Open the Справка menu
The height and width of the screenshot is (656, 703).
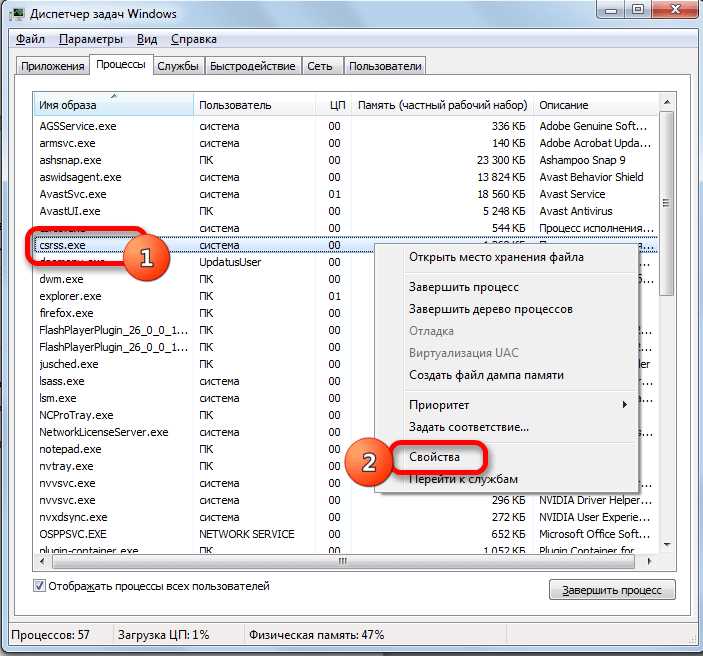coord(194,39)
